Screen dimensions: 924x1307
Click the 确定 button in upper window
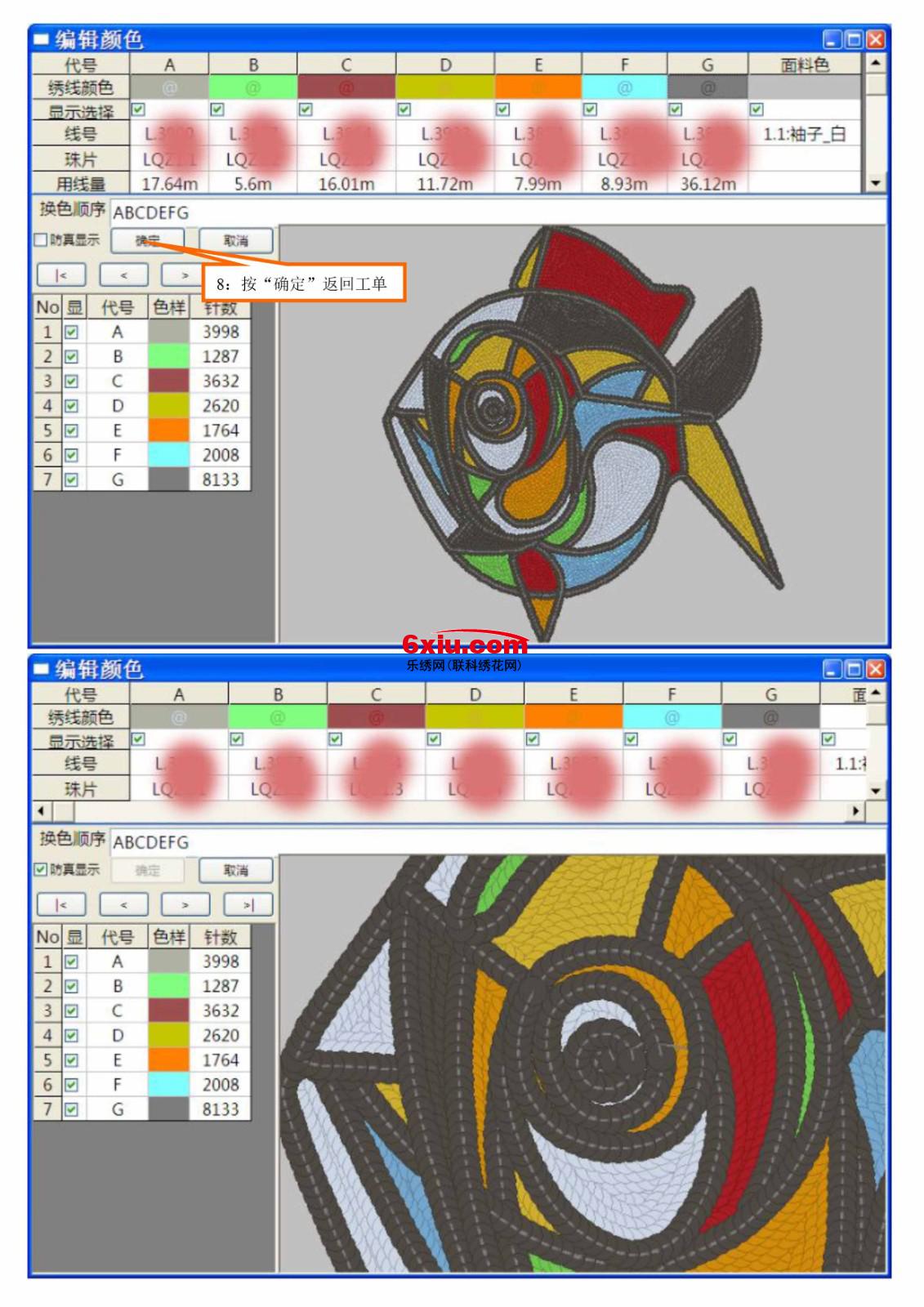coord(148,240)
